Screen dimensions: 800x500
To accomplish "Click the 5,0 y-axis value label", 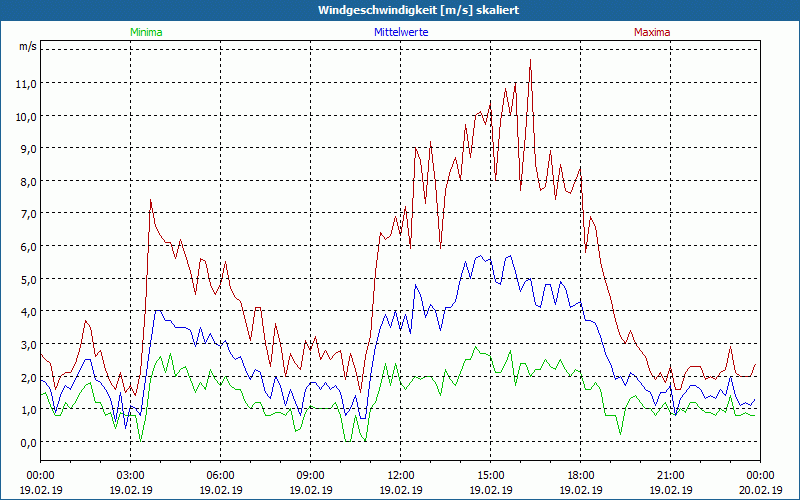I will 26,279.
